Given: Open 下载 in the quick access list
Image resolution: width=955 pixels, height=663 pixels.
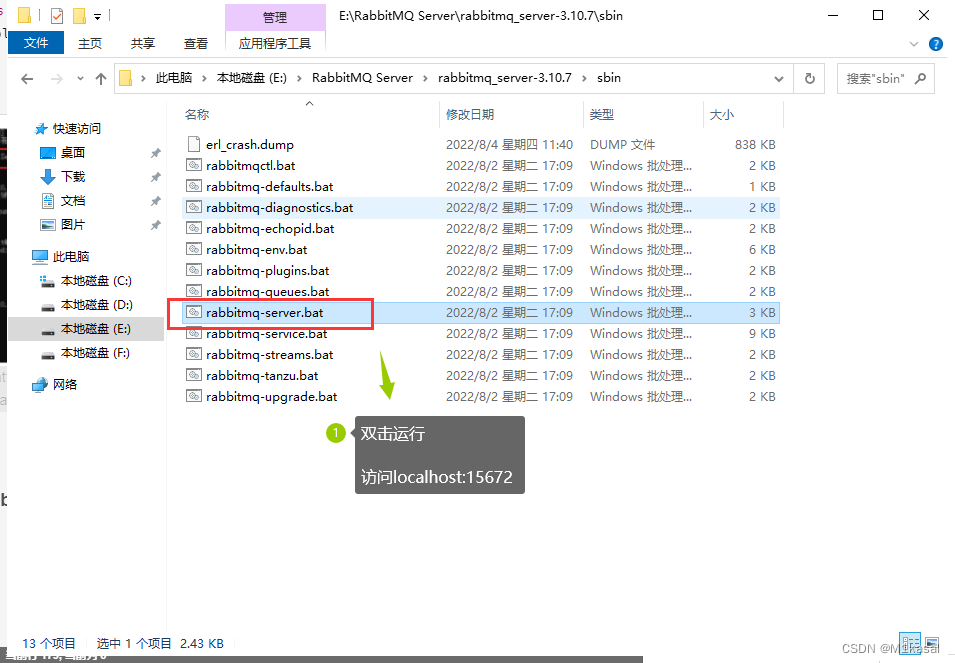Looking at the screenshot, I should tap(73, 177).
